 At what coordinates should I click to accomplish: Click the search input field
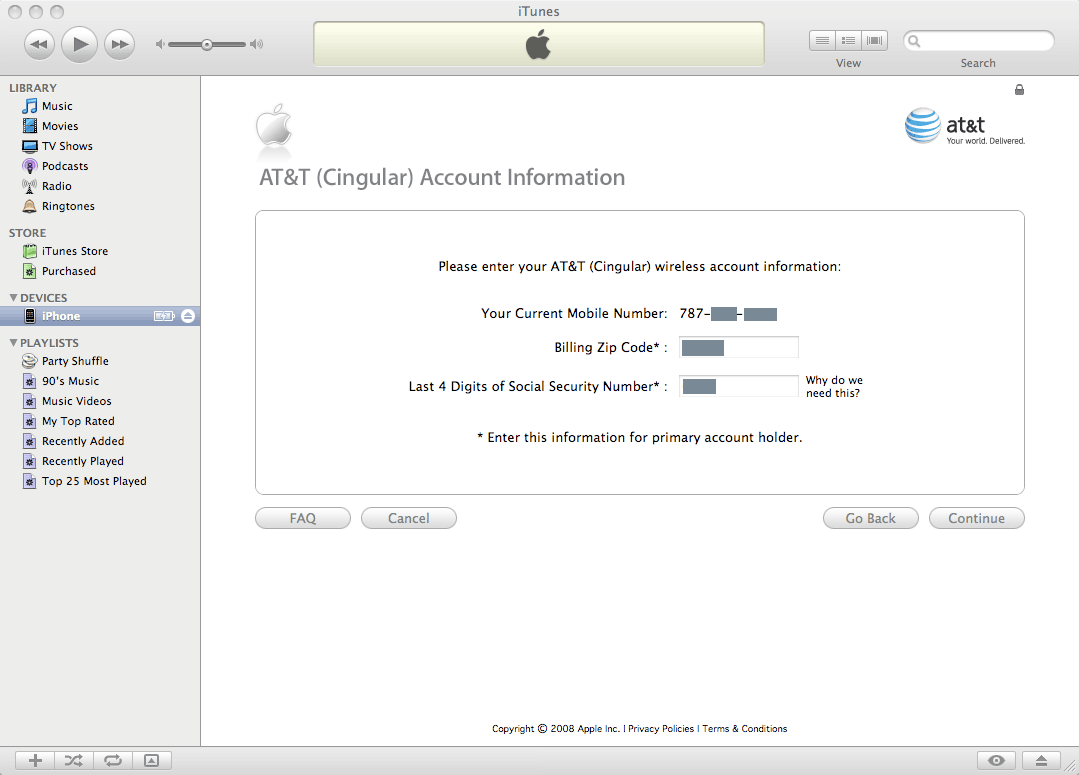tap(979, 41)
